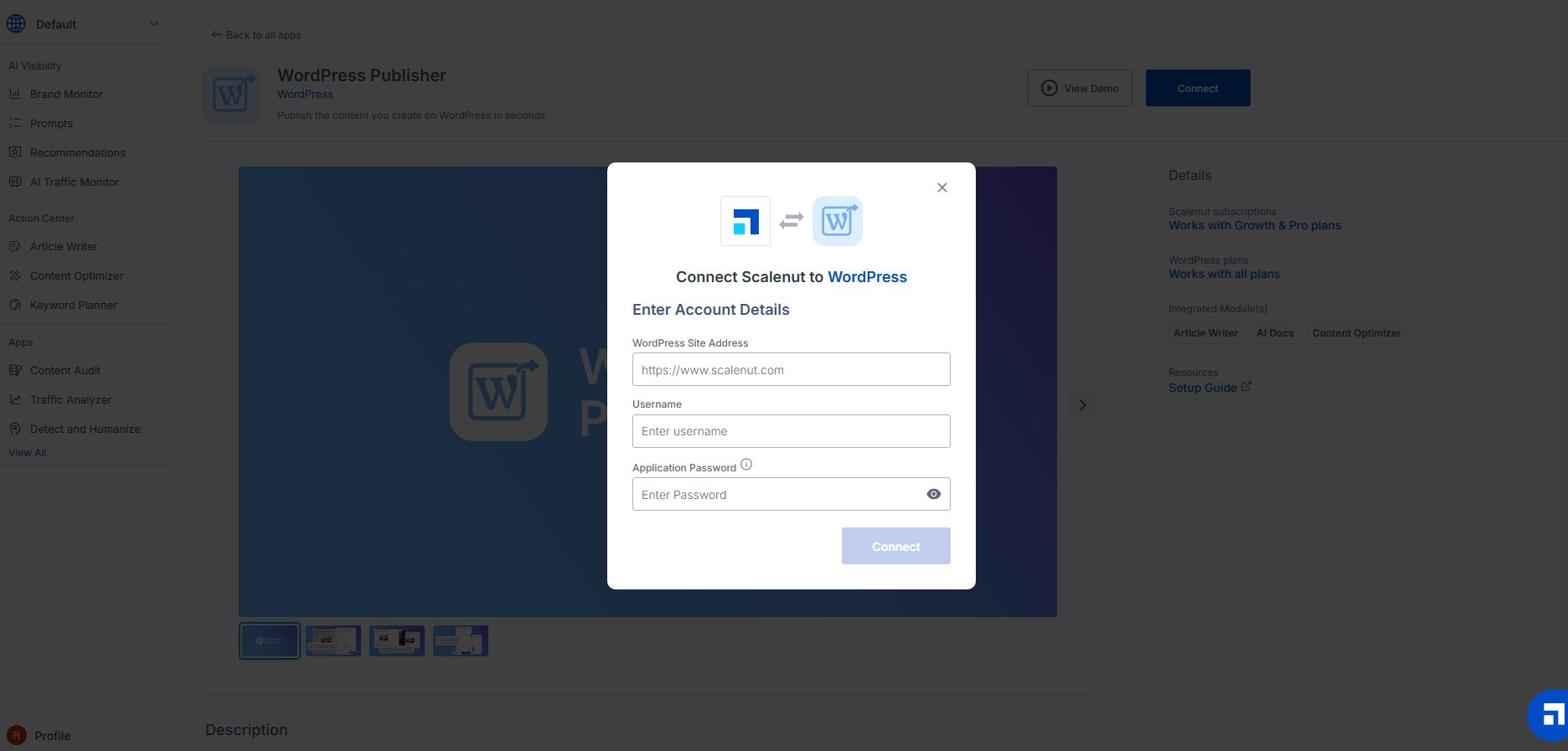The width and height of the screenshot is (1568, 751).
Task: Click View All under Apps
Action: 28,453
